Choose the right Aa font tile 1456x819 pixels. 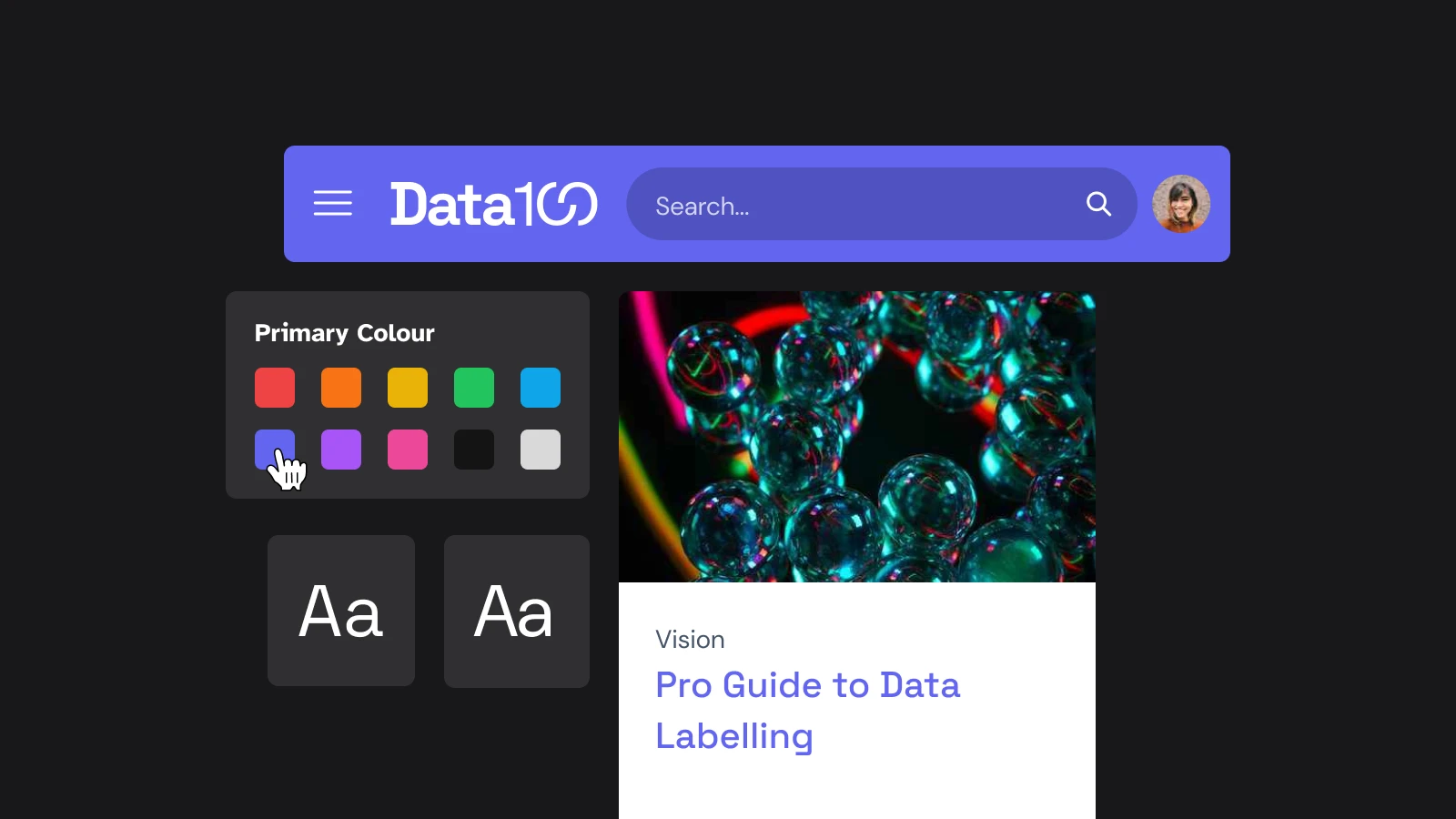click(x=517, y=611)
